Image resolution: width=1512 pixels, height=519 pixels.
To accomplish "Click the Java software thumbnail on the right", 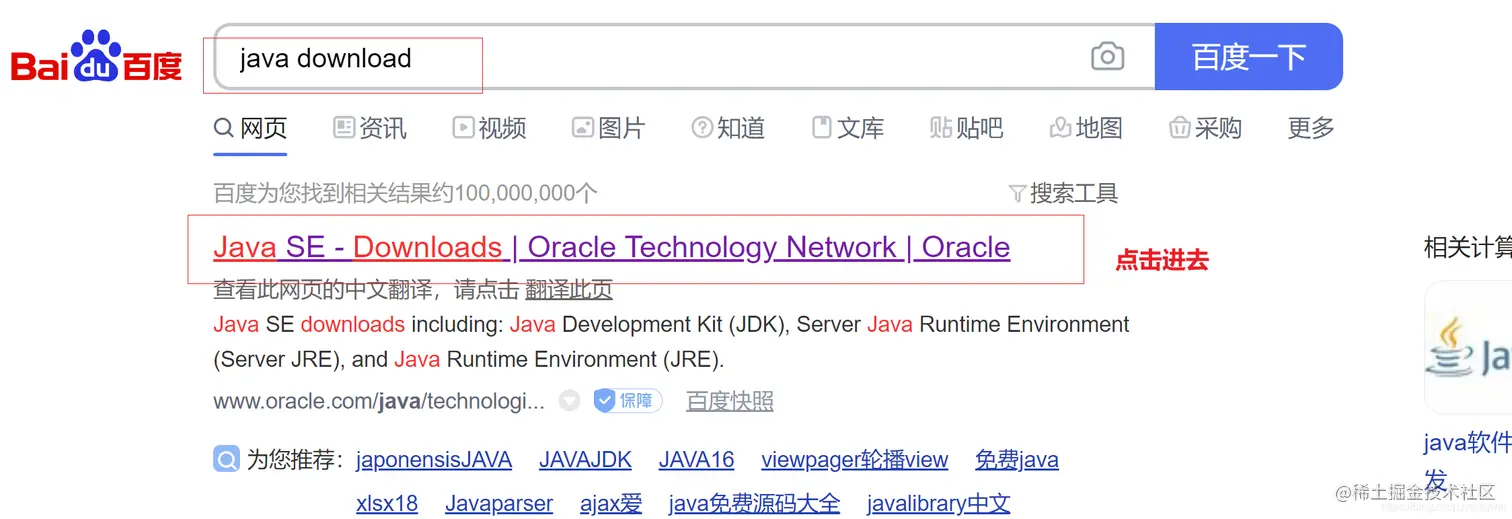I will (1468, 347).
